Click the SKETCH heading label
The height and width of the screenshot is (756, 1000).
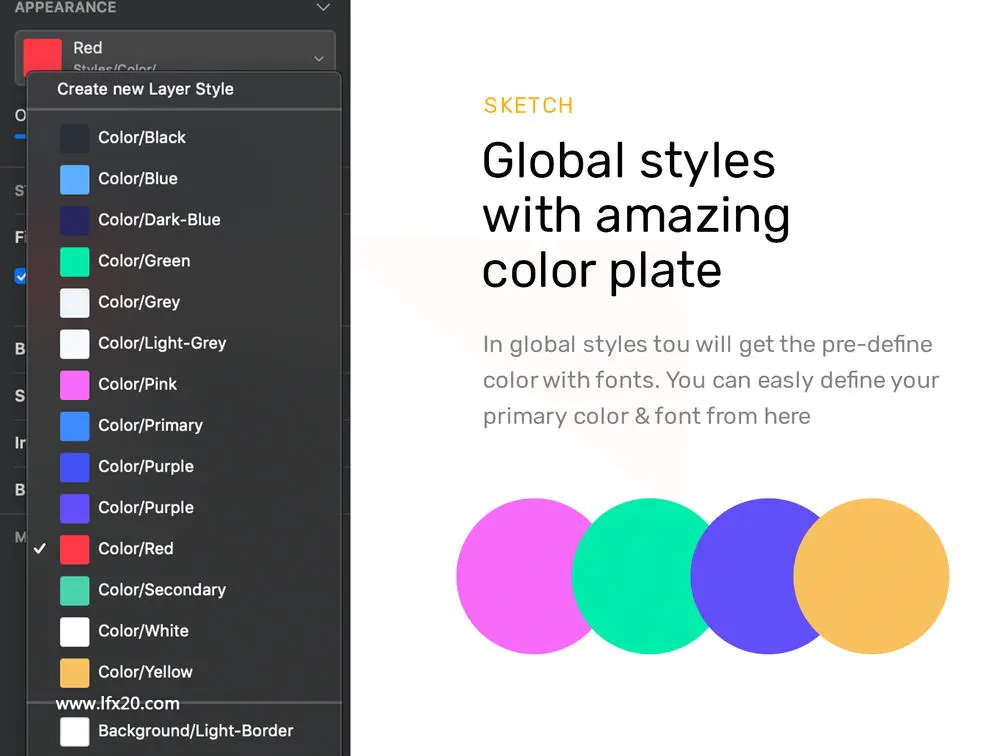point(529,105)
